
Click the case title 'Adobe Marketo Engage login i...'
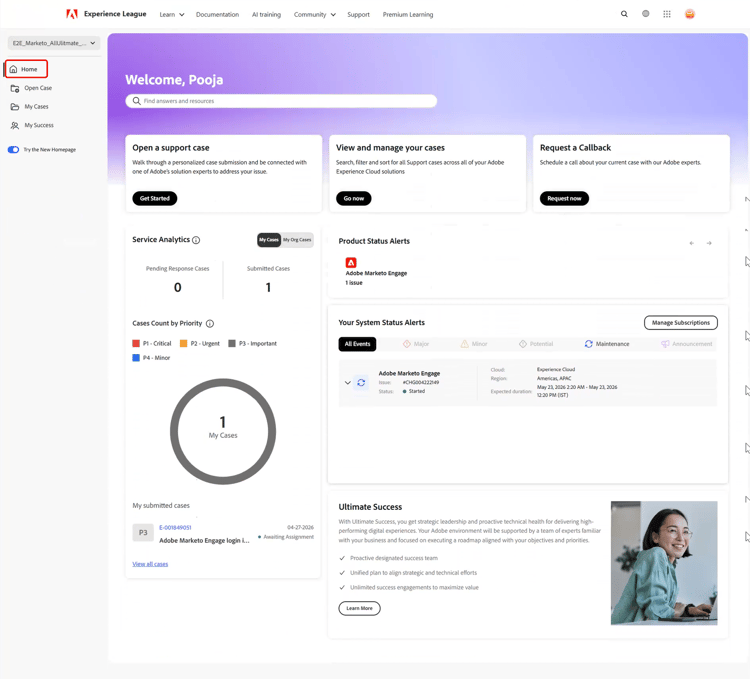point(204,541)
